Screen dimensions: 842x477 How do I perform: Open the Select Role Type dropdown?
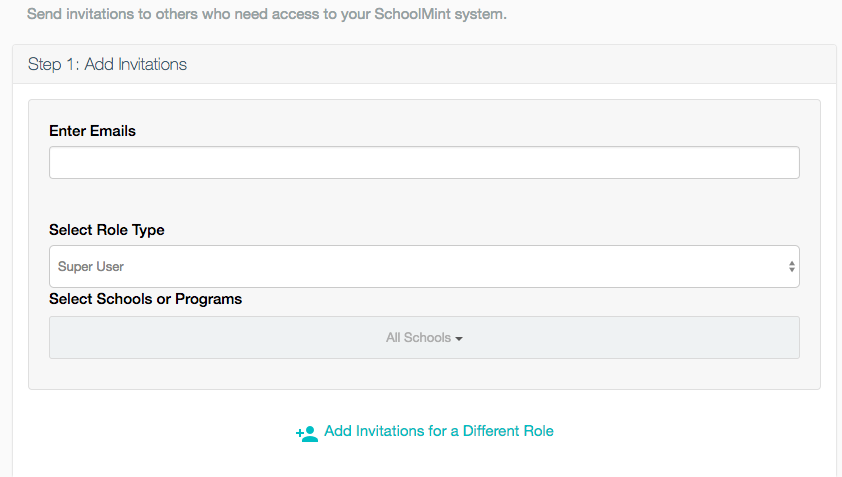coord(424,266)
